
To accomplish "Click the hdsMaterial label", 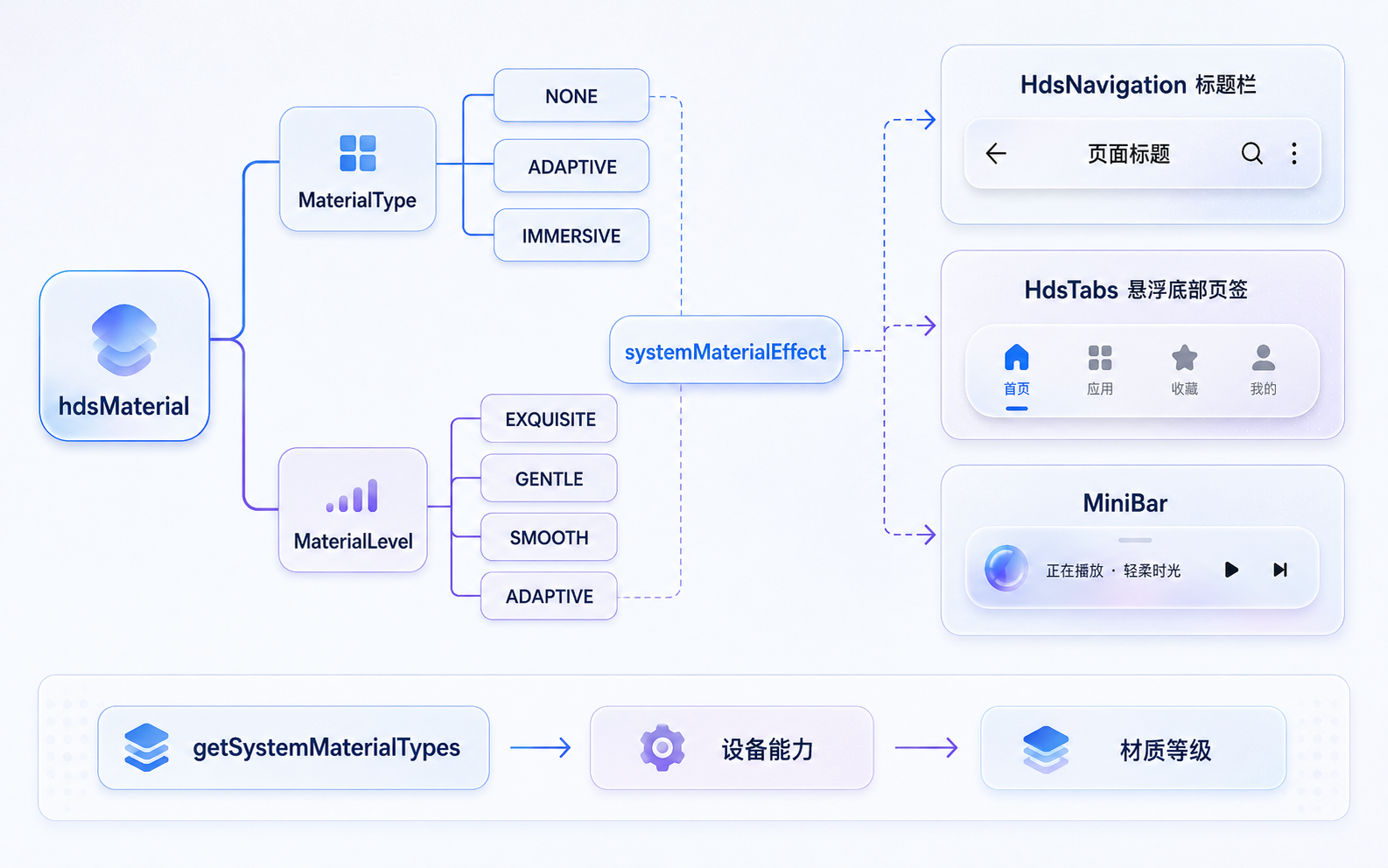I will tap(124, 406).
